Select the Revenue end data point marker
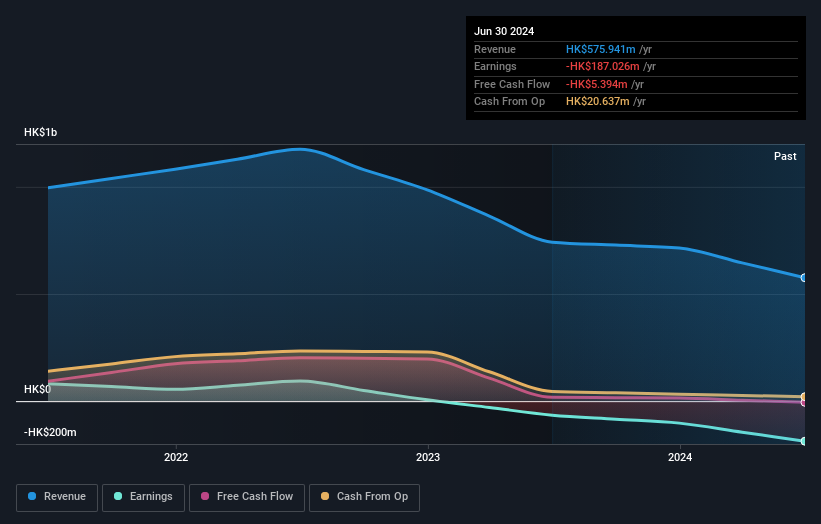This screenshot has height=524, width=821. 804,278
